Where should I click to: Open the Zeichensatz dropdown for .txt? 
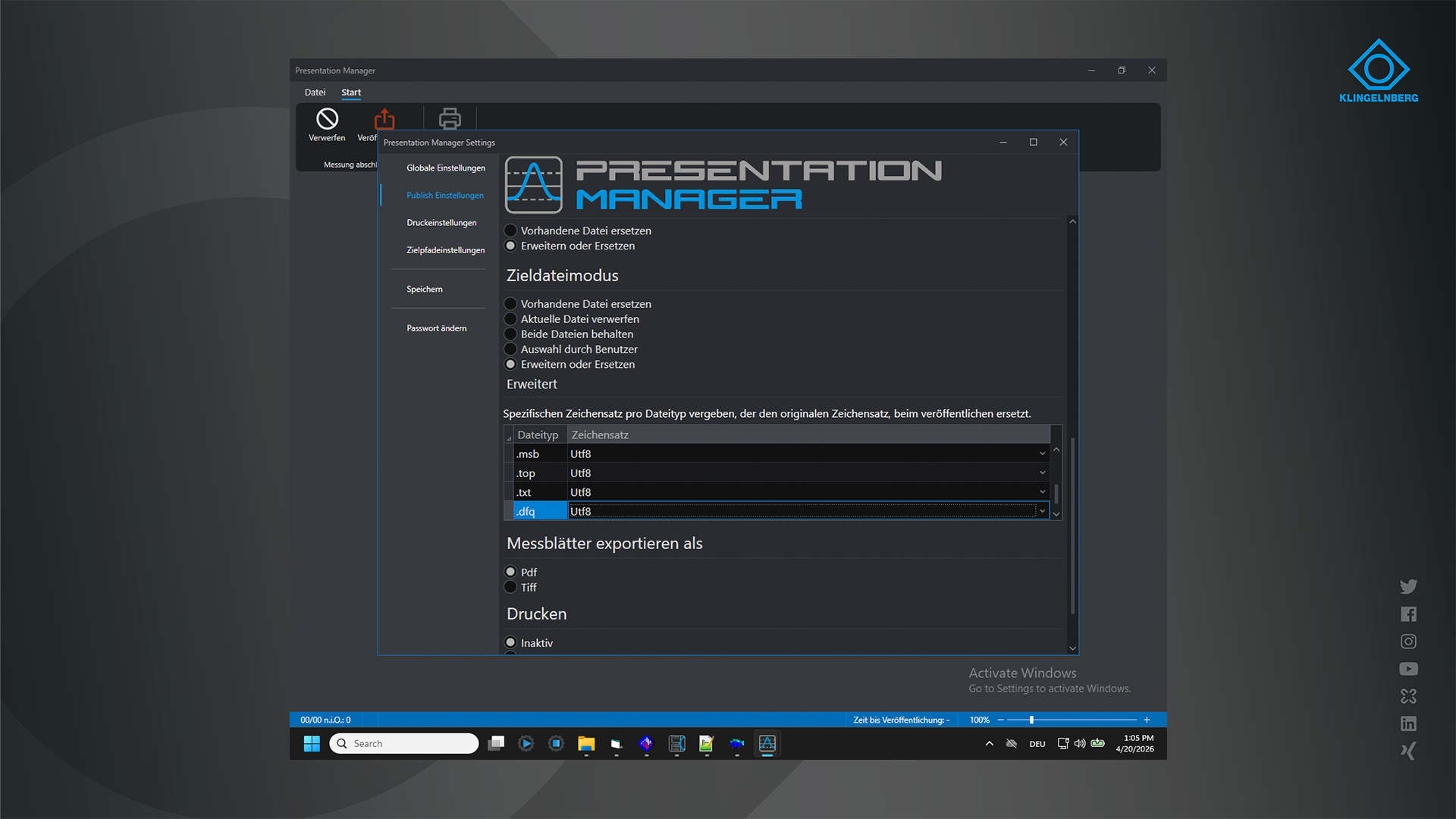click(x=1042, y=492)
